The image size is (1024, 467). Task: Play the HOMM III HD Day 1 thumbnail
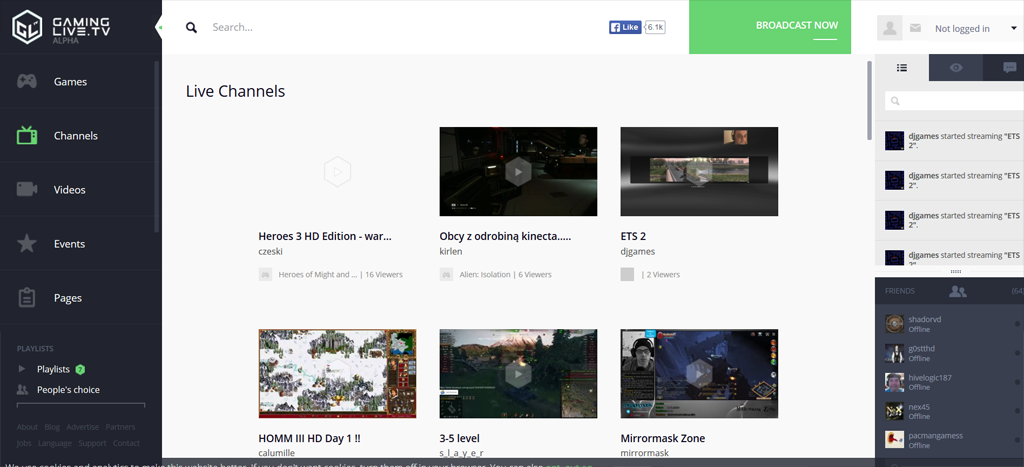[338, 374]
